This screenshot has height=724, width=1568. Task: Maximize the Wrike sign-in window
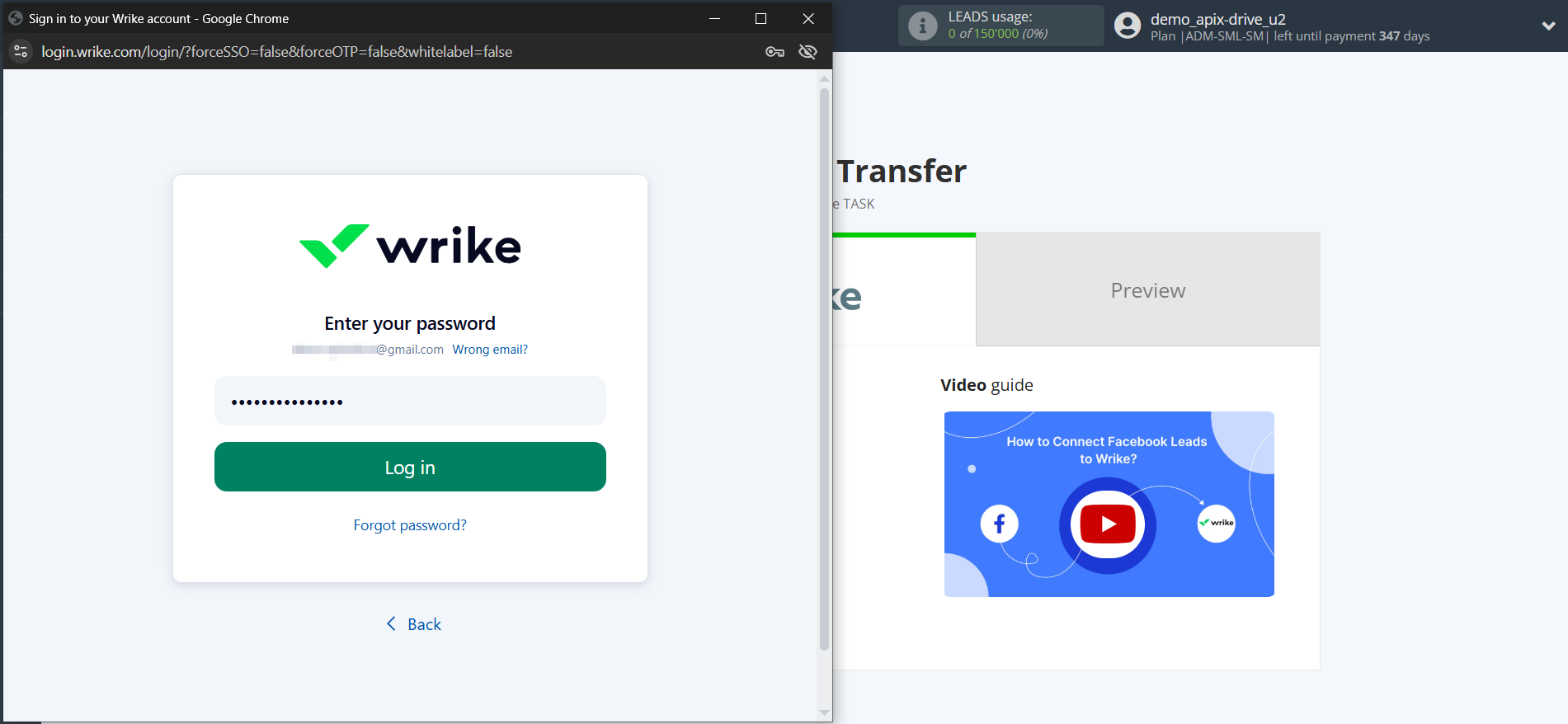760,18
